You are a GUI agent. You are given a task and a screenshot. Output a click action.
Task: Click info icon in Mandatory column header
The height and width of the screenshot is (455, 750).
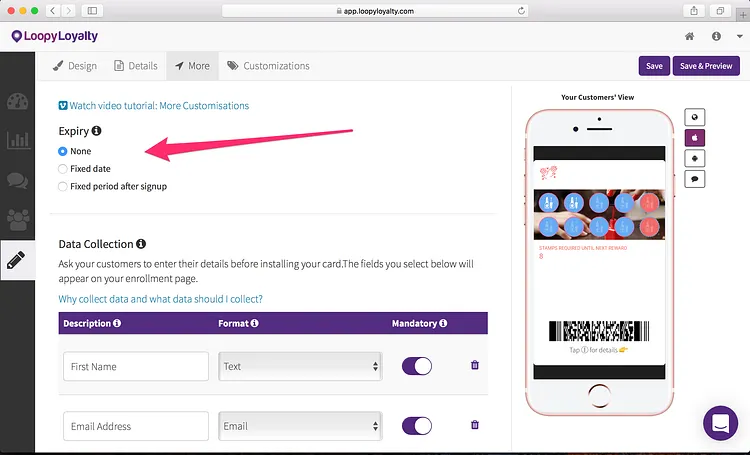(x=443, y=323)
